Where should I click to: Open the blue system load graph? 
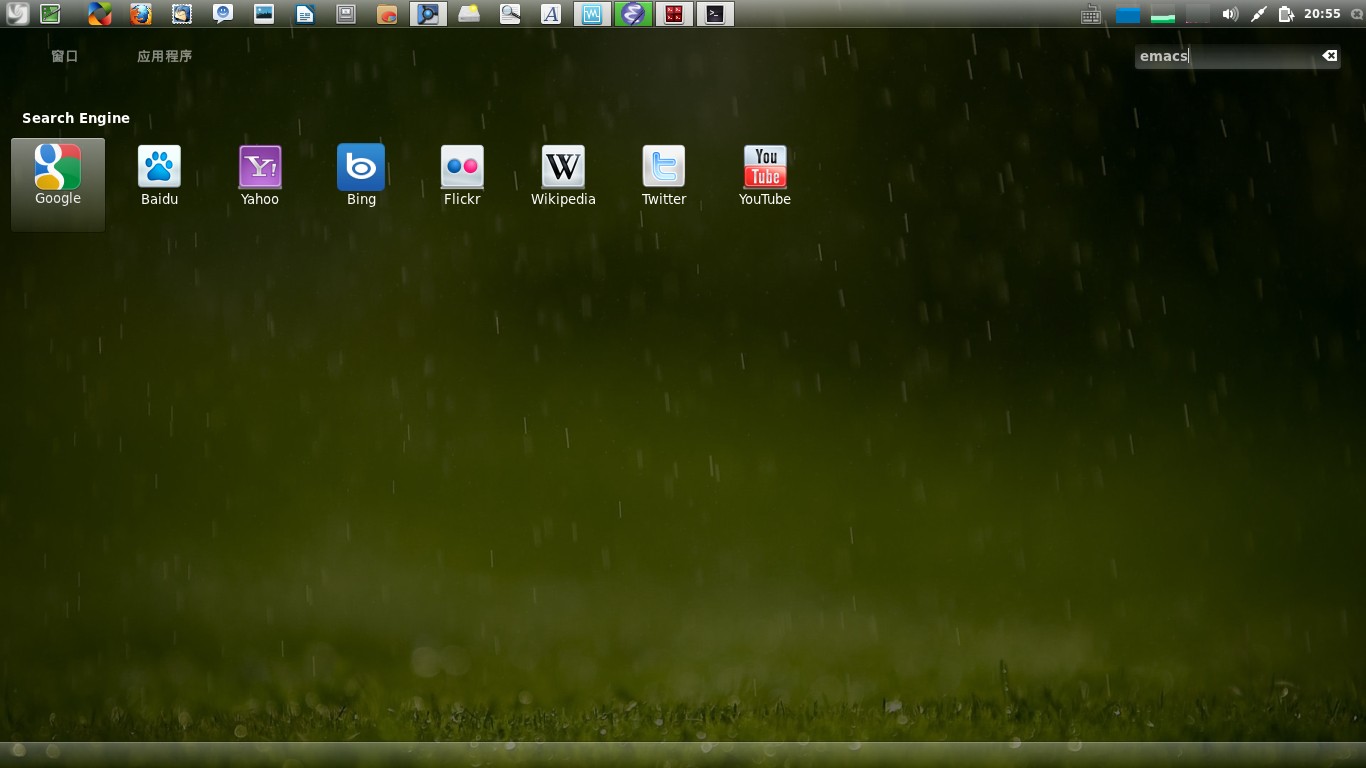pyautogui.click(x=1128, y=14)
